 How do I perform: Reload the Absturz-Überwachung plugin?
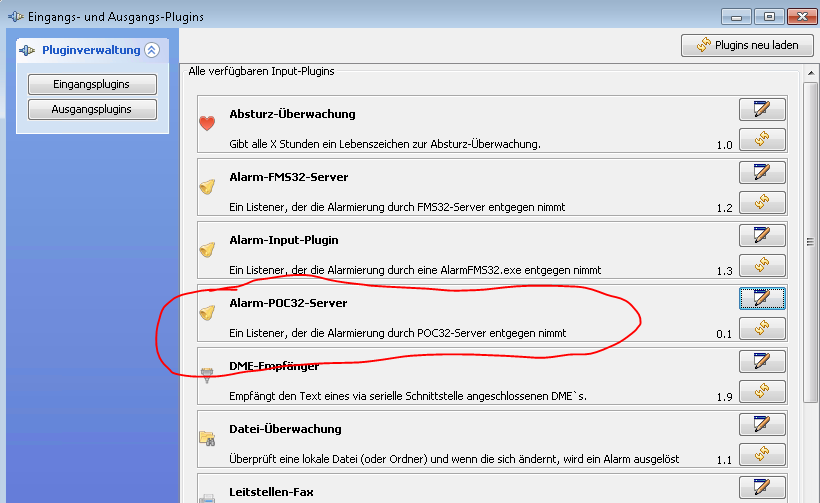[762, 140]
